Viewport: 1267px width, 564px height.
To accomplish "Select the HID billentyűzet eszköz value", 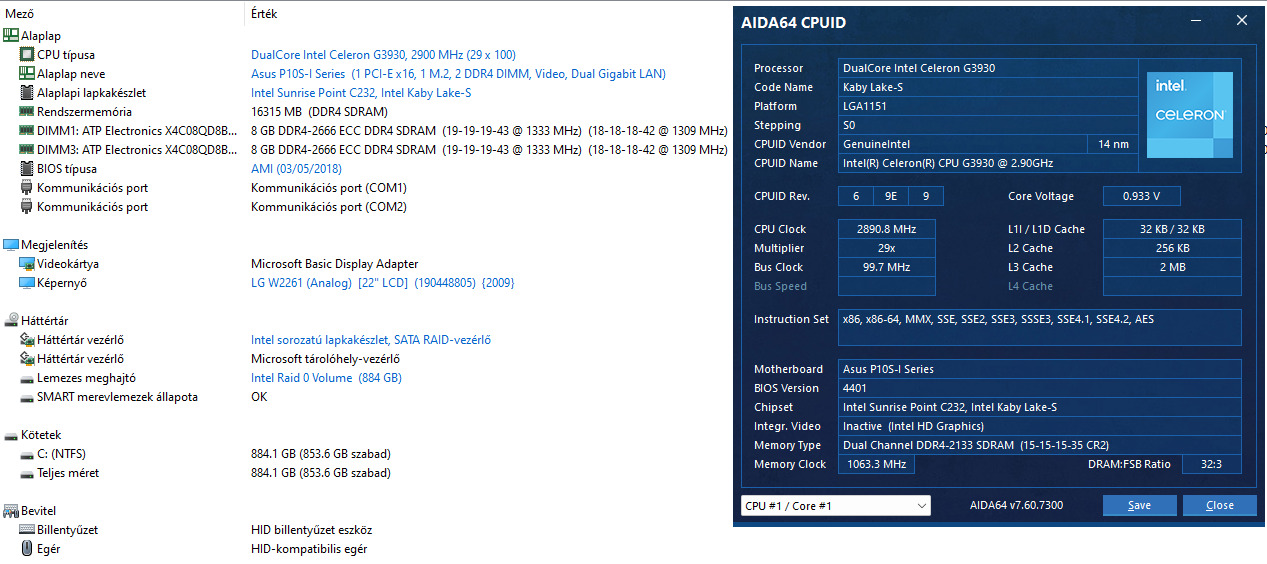I will coord(311,530).
